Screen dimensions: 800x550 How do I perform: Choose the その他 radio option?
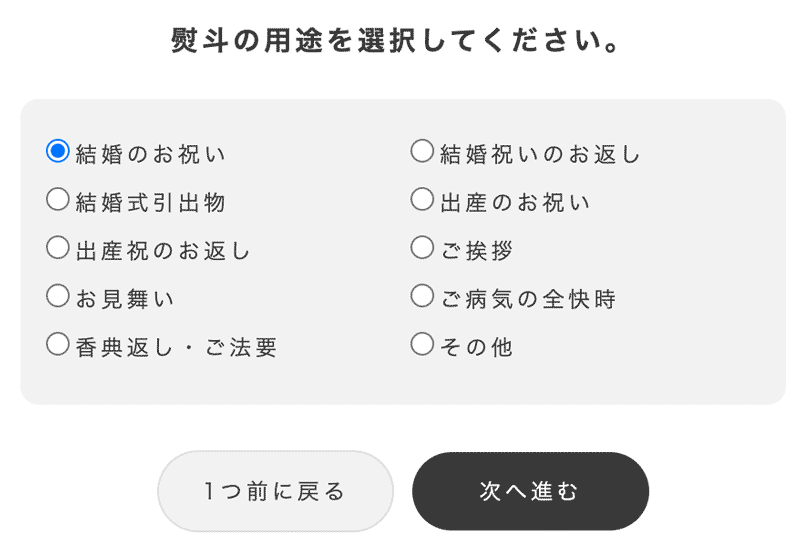click(422, 345)
